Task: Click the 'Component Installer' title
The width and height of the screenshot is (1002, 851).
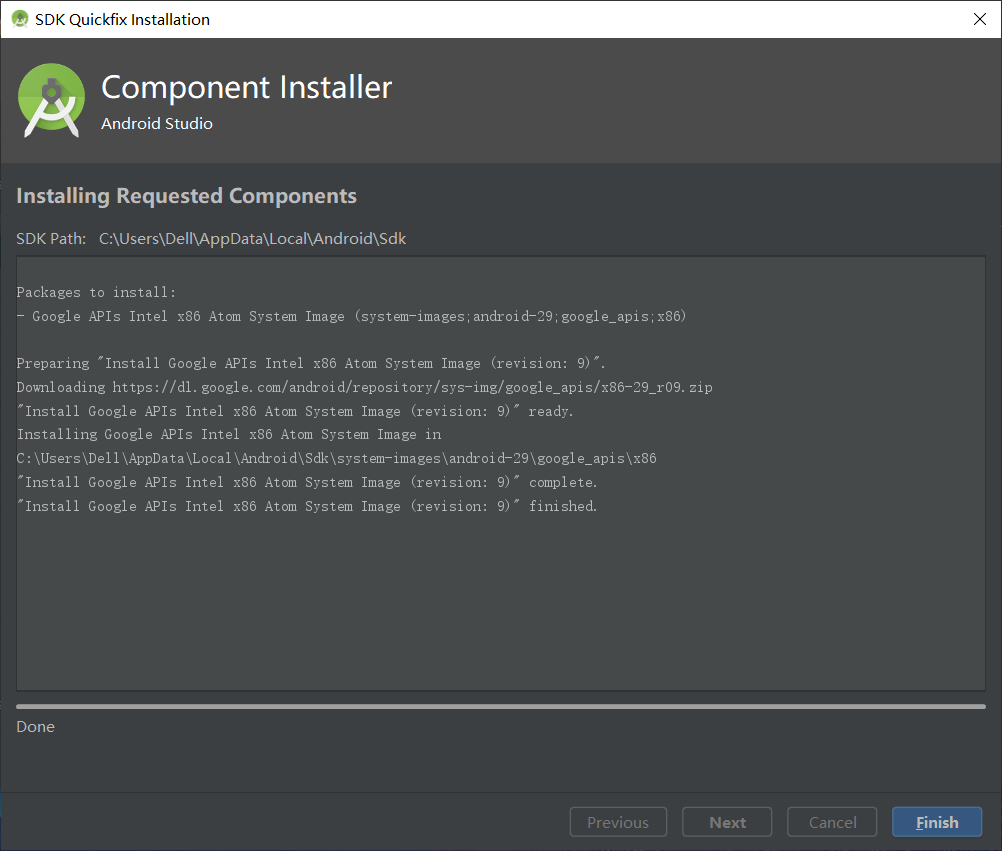Action: tap(247, 87)
